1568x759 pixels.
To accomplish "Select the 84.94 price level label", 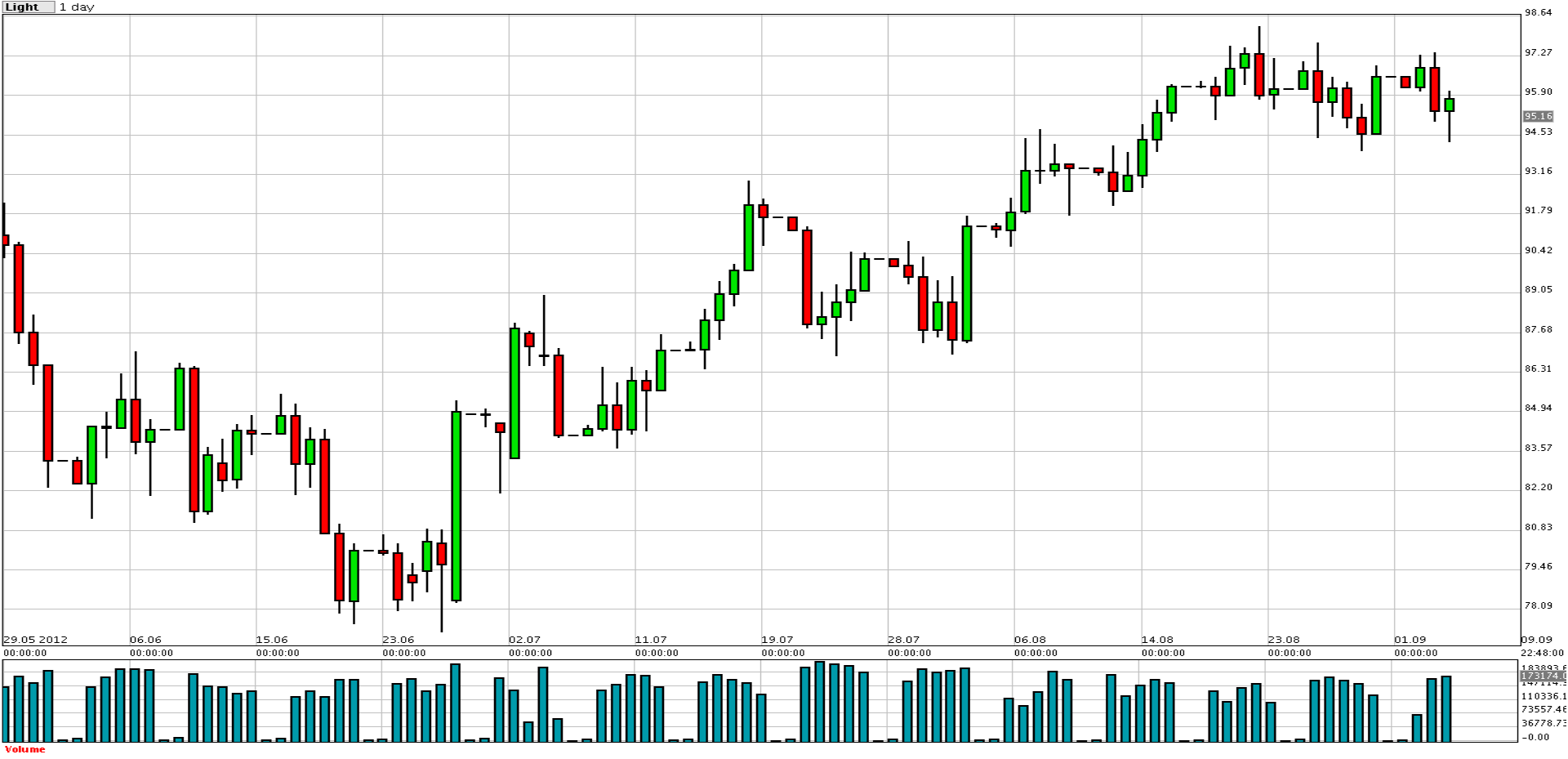I will pos(1539,408).
